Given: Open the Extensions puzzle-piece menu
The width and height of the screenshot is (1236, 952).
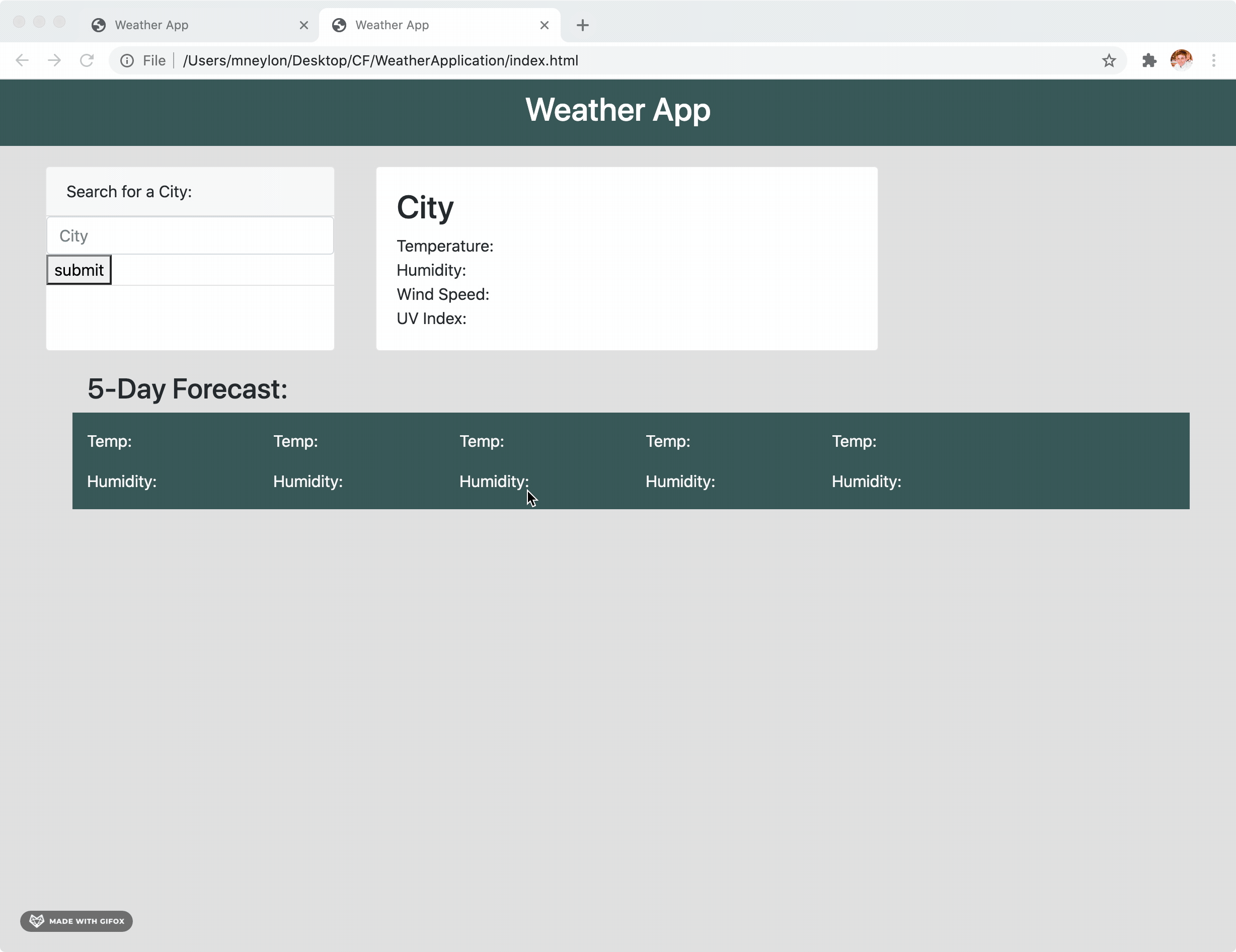Looking at the screenshot, I should click(x=1149, y=60).
